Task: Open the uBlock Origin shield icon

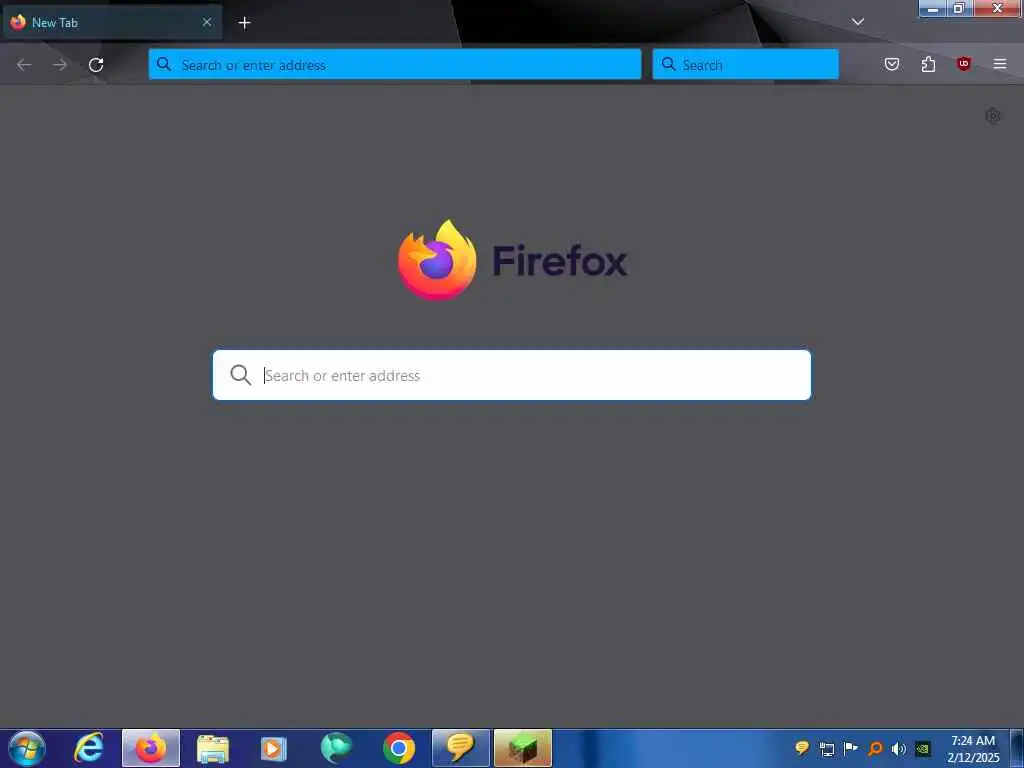Action: coord(964,64)
